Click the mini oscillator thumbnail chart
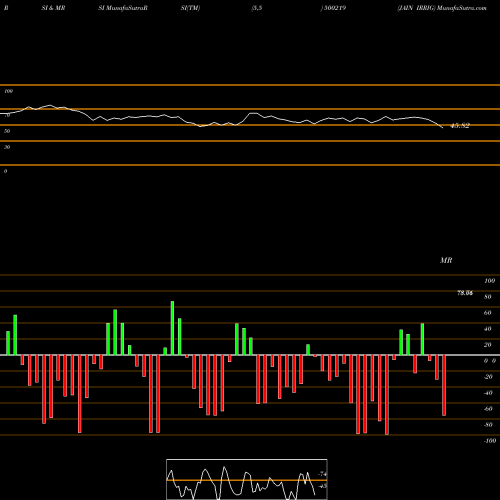 pos(247,479)
